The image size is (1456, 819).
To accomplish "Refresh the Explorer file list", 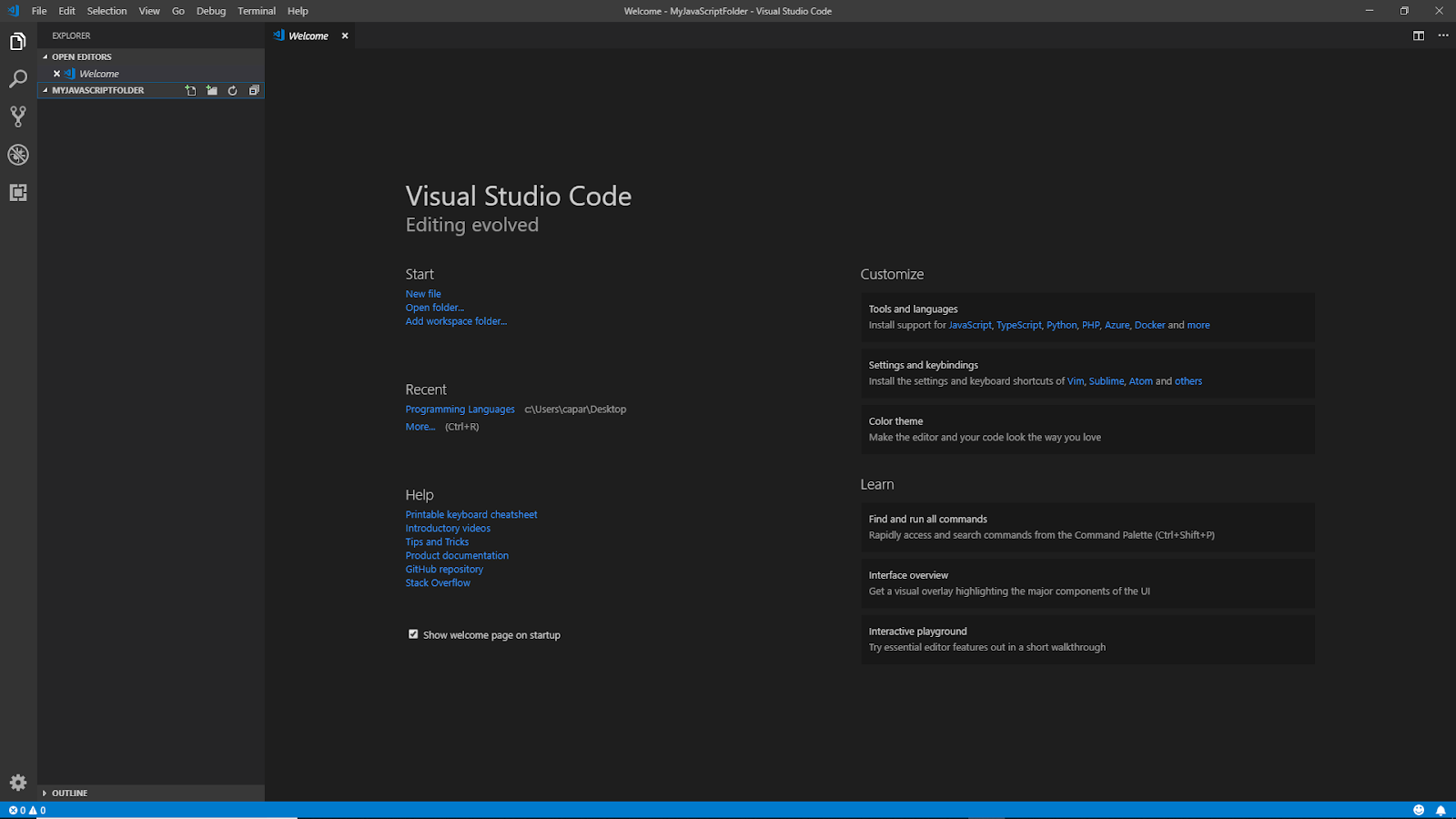I will pos(232,90).
